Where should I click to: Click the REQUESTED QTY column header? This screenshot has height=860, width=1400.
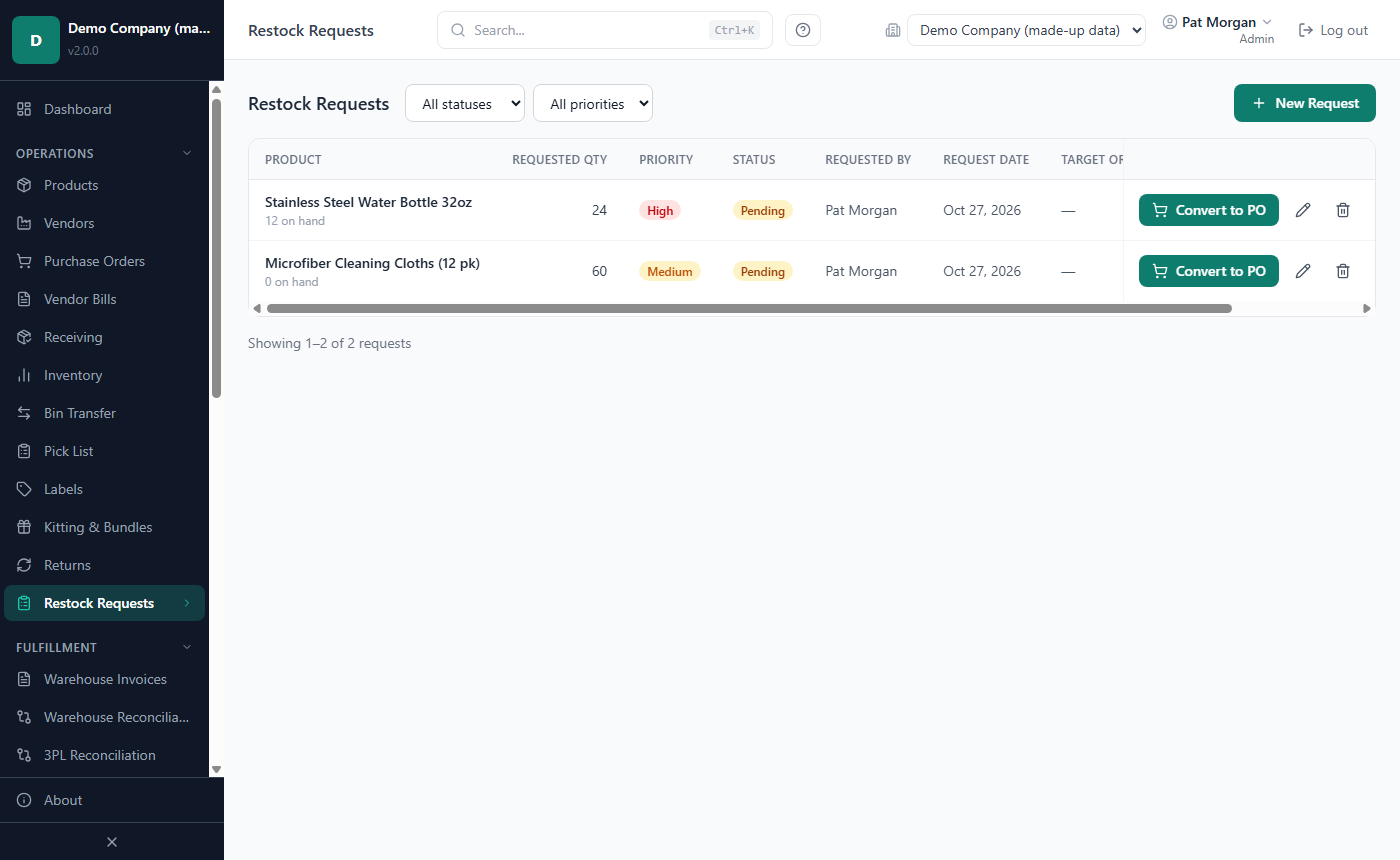click(x=559, y=160)
